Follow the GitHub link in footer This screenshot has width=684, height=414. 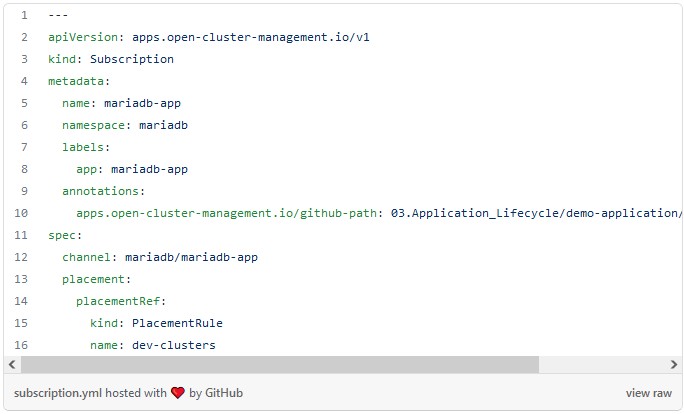pos(224,393)
